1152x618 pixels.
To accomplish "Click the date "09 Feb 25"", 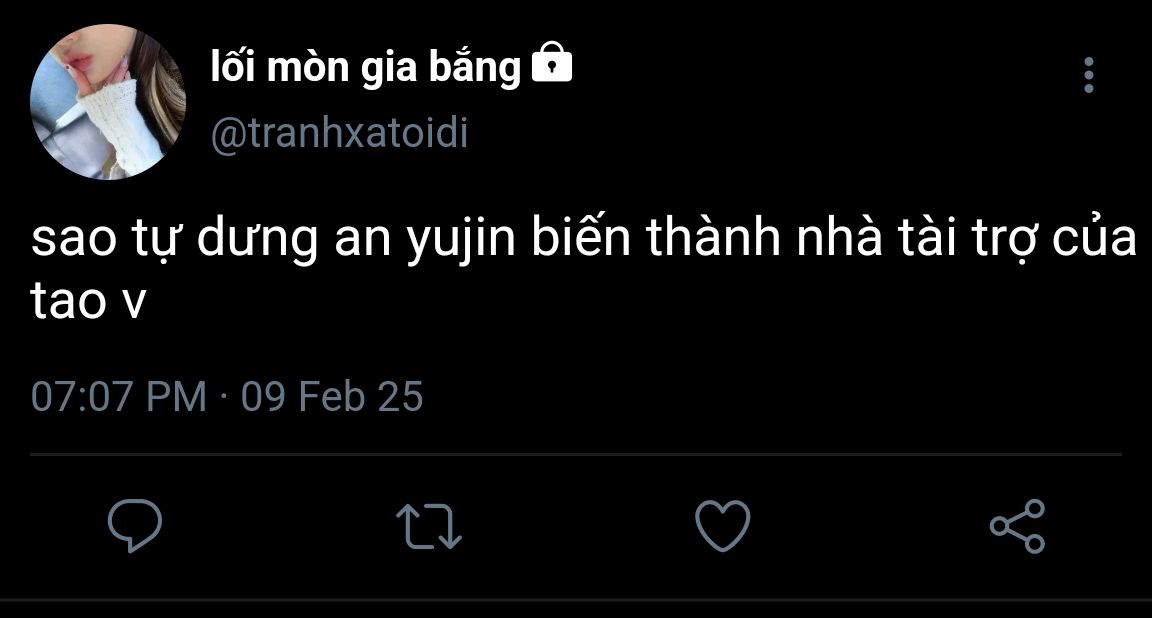I will [x=332, y=397].
